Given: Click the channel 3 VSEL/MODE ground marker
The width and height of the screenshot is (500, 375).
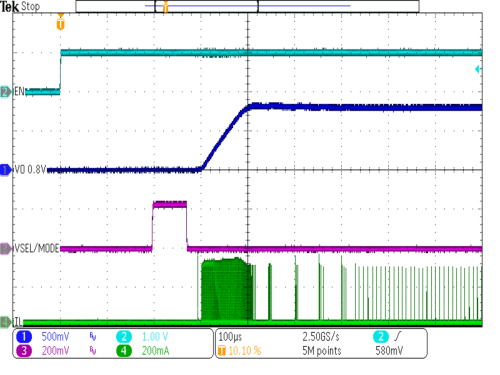Looking at the screenshot, I should point(6,249).
